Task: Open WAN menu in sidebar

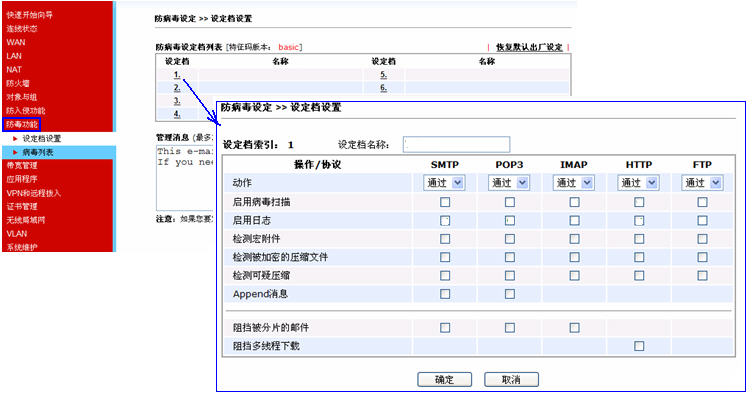Action: (16, 42)
